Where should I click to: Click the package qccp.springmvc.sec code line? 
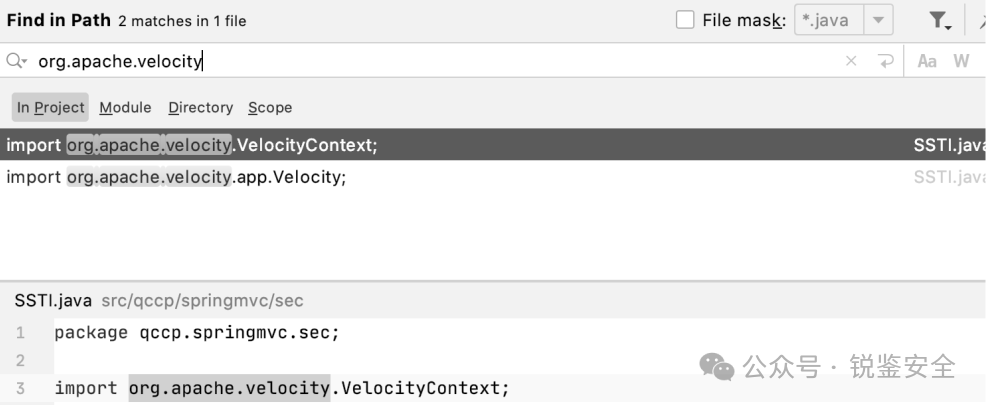click(197, 333)
